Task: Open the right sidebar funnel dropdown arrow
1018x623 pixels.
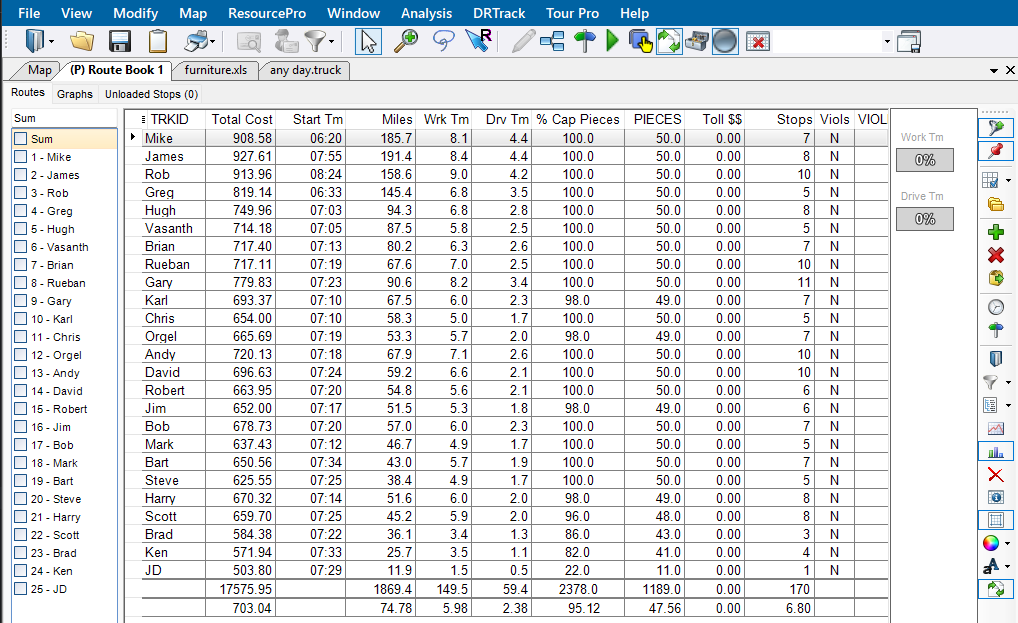Action: click(1008, 382)
